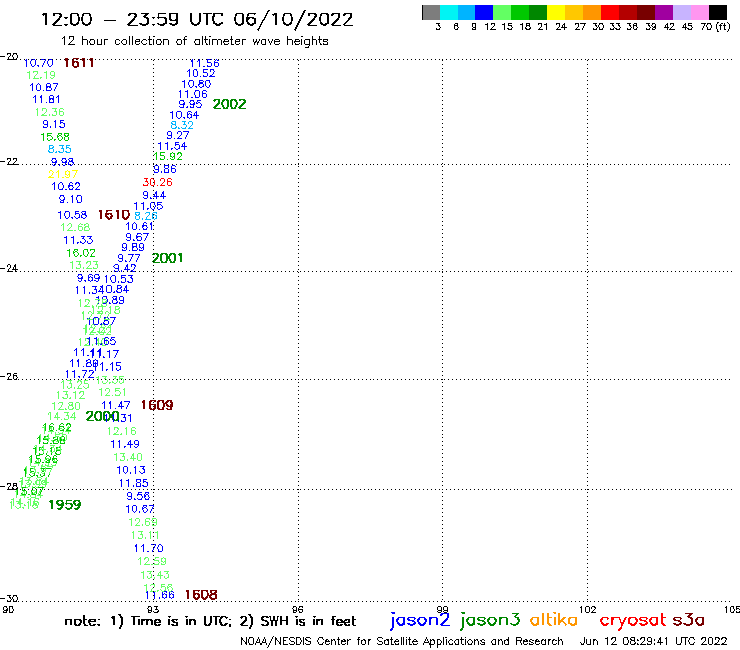Select the green time marker 2001
740x650 pixels.
click(167, 258)
